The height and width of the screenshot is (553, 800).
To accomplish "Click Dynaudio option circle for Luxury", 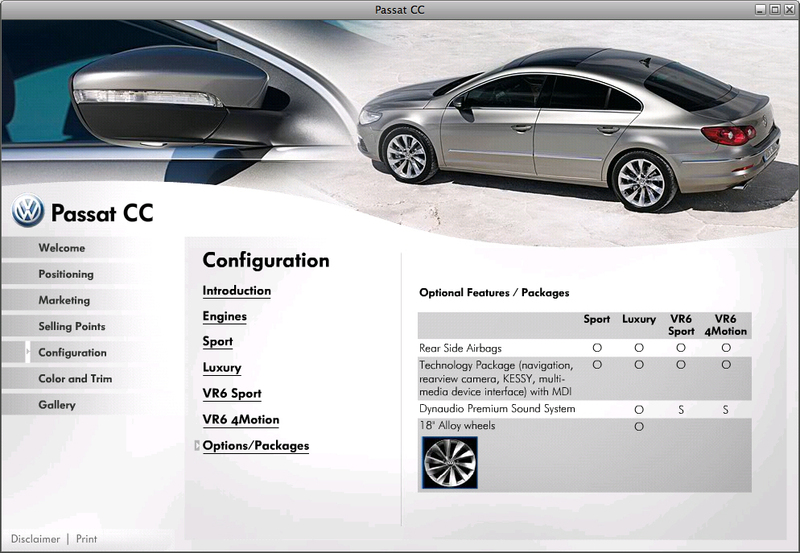I will tap(639, 410).
